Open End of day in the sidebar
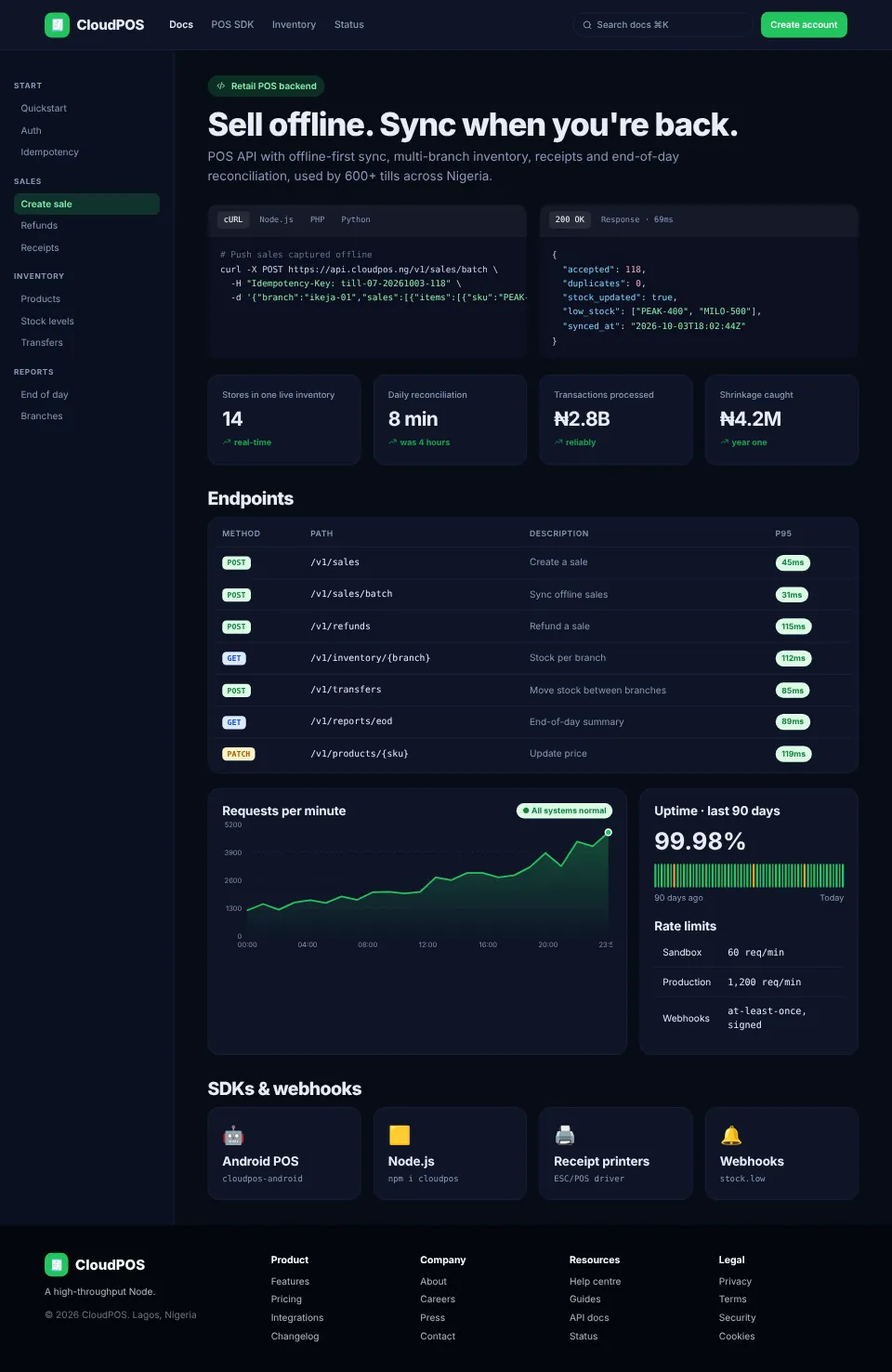892x1372 pixels. tap(86, 395)
